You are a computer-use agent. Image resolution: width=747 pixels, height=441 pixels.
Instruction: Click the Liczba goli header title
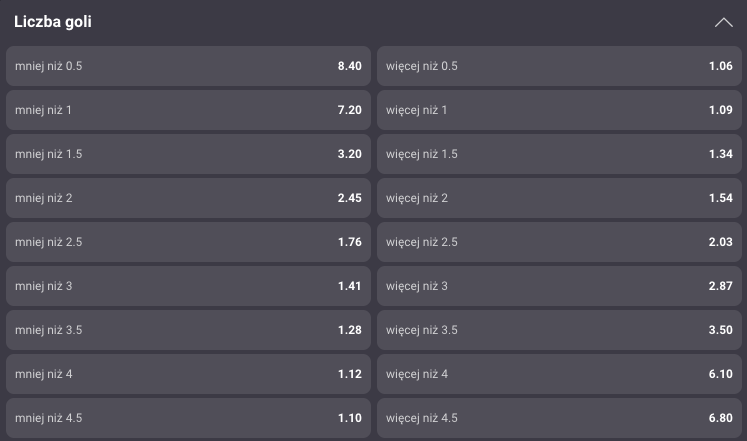click(x=53, y=22)
